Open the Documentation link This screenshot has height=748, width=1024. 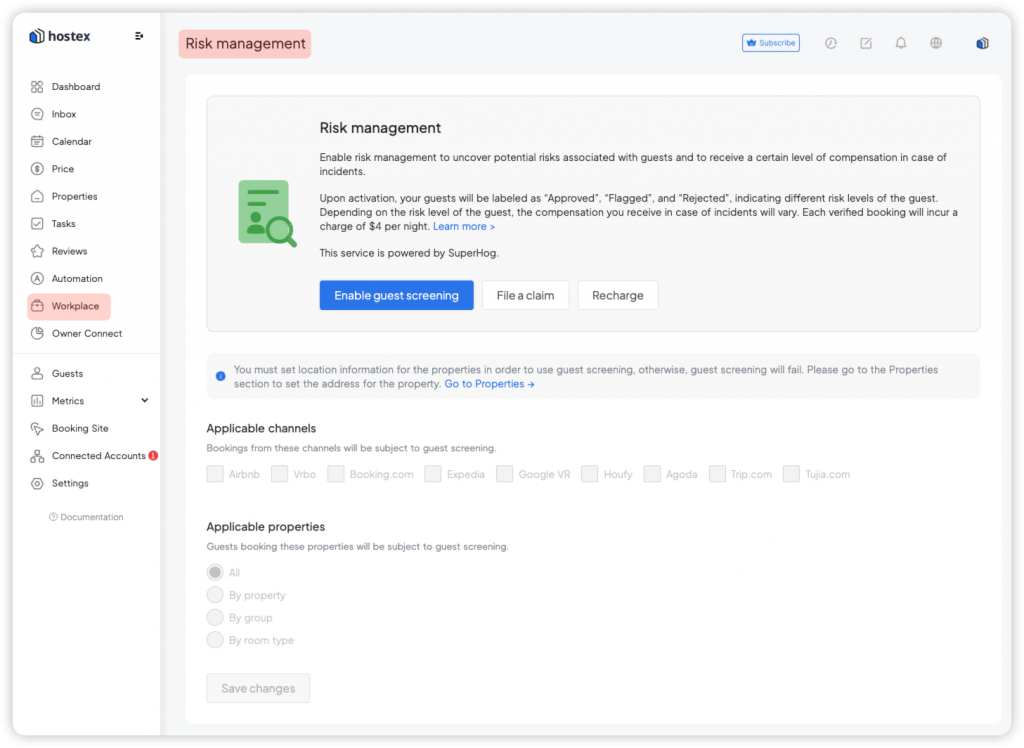91,517
